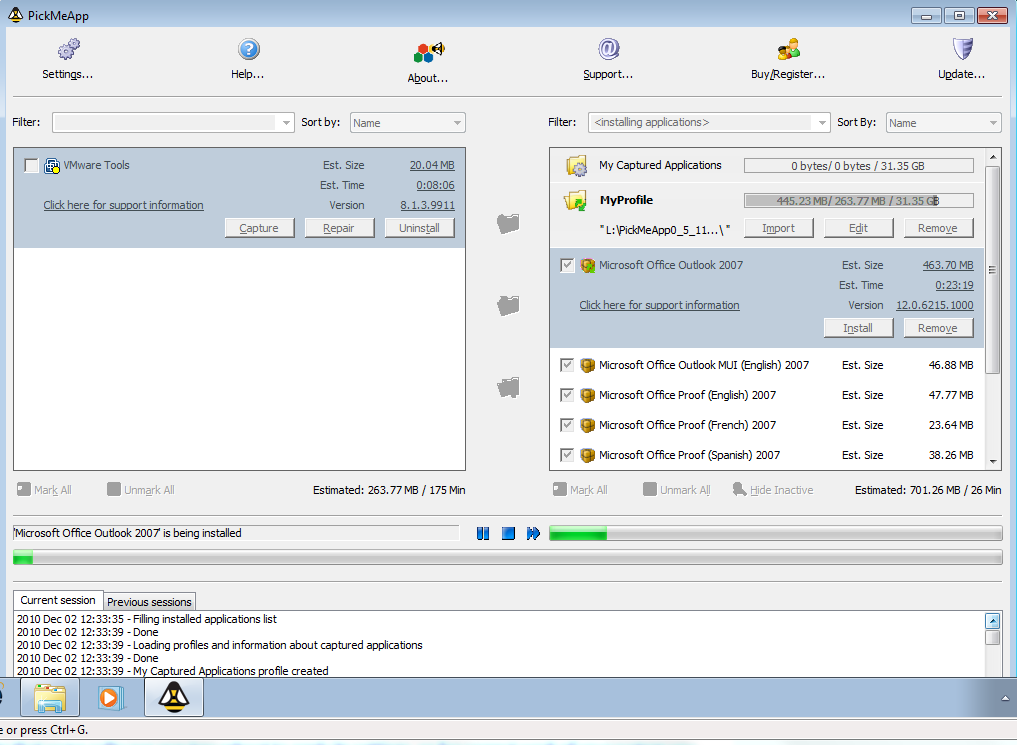Viewport: 1017px width, 745px height.
Task: Open Windows Media Player from the taskbar
Action: [x=112, y=698]
